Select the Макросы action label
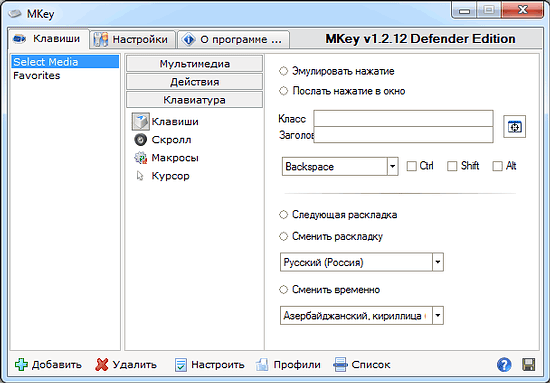550x383 pixels. [175, 158]
